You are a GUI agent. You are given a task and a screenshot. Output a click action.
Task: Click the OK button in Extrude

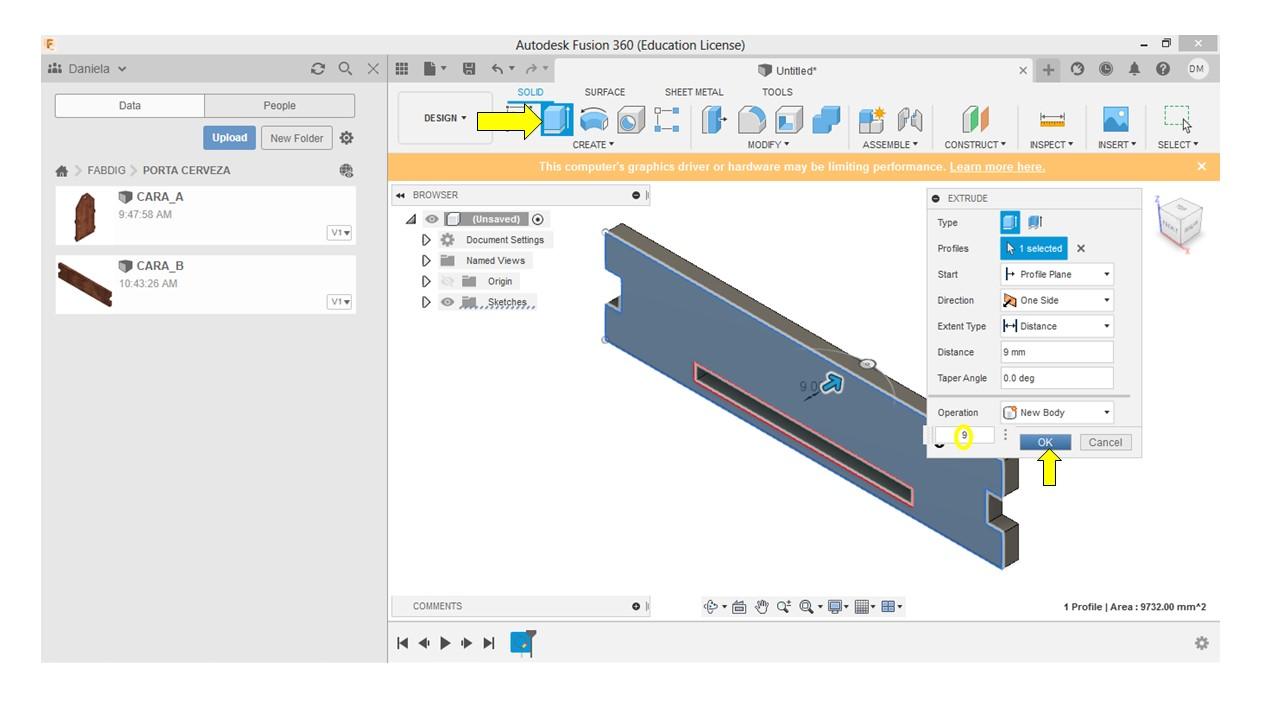(1045, 442)
